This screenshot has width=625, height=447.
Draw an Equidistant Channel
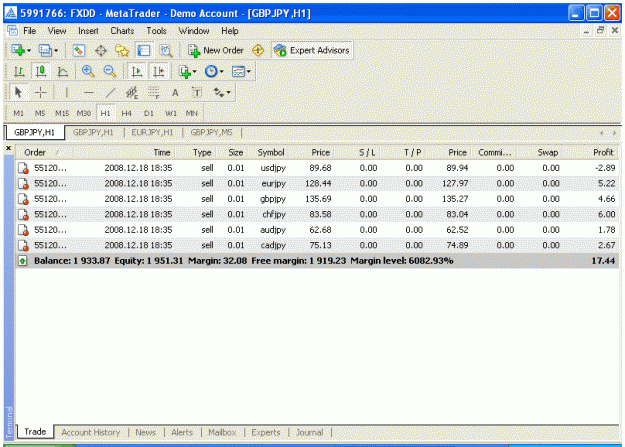coord(132,93)
